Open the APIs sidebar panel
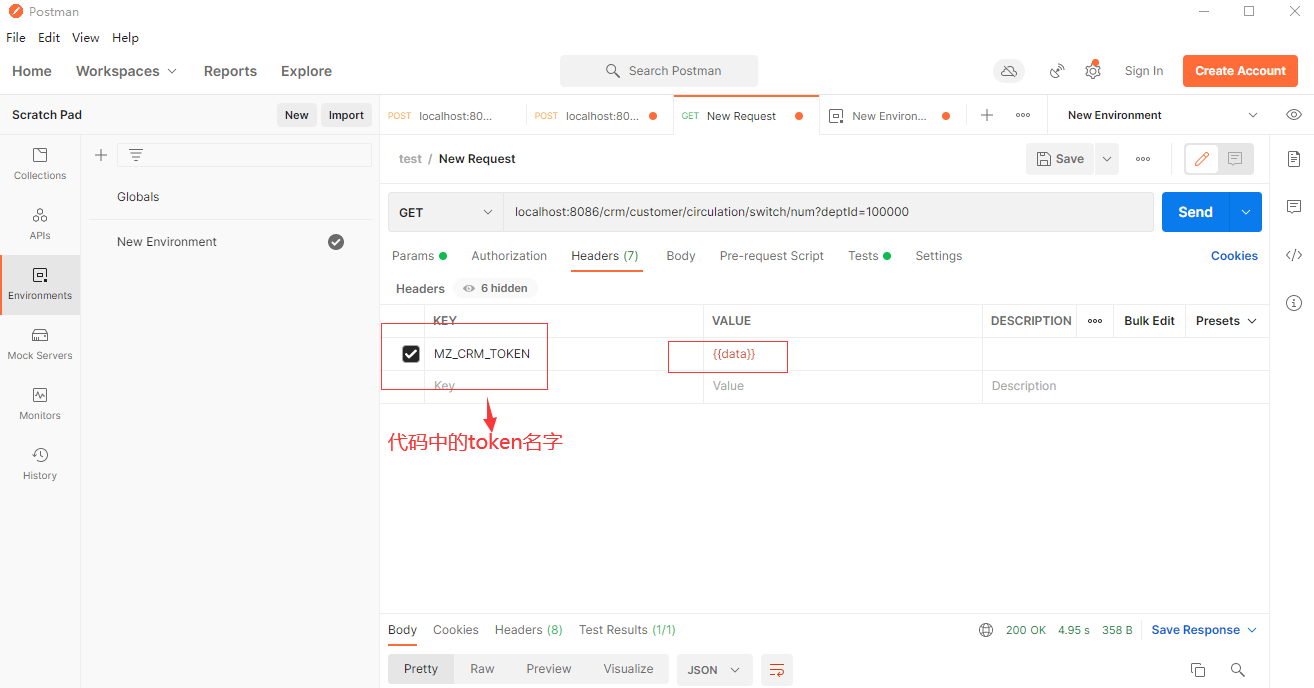 (x=40, y=224)
